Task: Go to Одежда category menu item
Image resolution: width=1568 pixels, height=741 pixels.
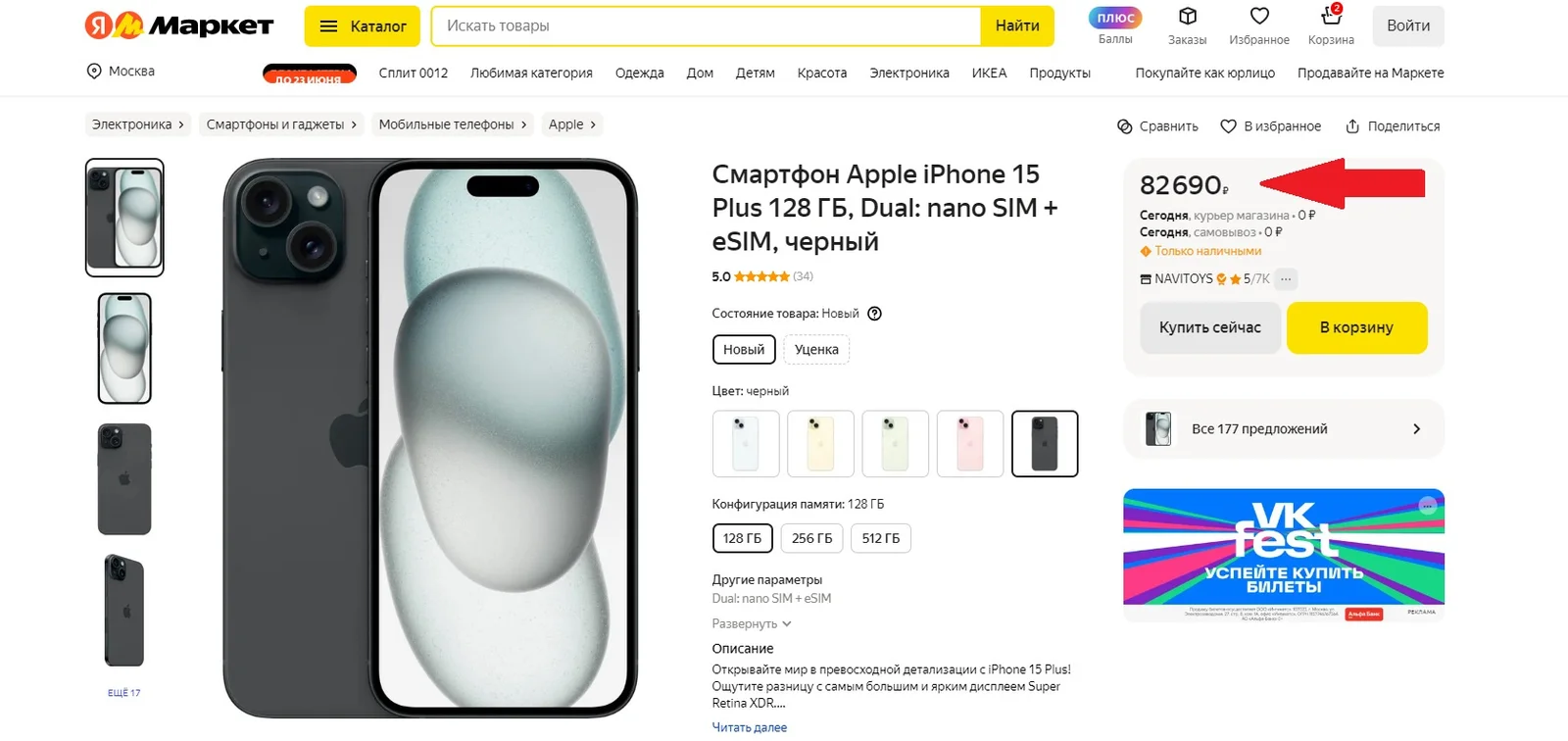Action: pyautogui.click(x=639, y=73)
